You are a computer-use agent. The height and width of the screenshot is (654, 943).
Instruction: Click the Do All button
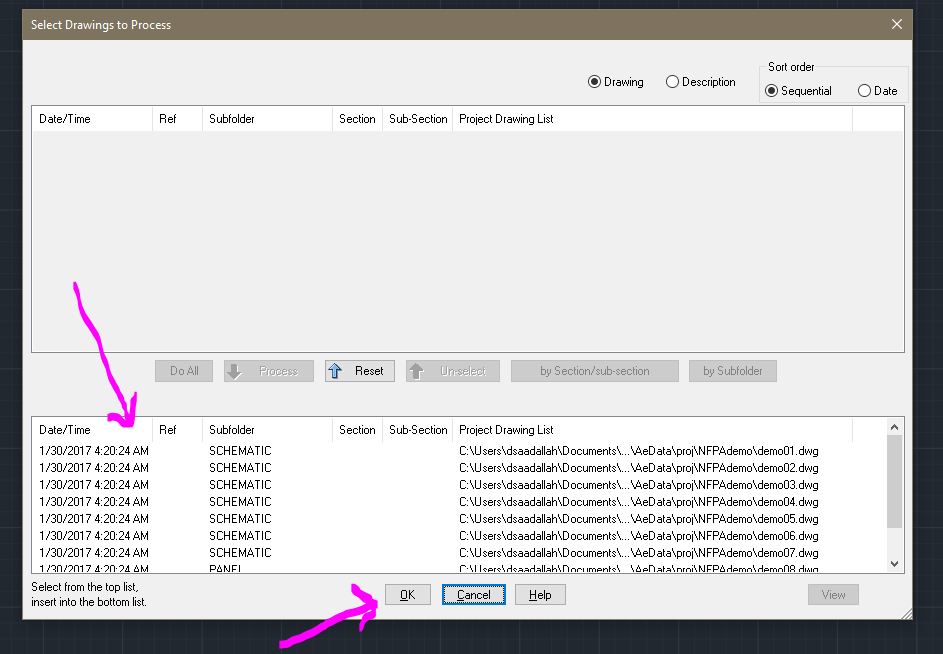[183, 370]
